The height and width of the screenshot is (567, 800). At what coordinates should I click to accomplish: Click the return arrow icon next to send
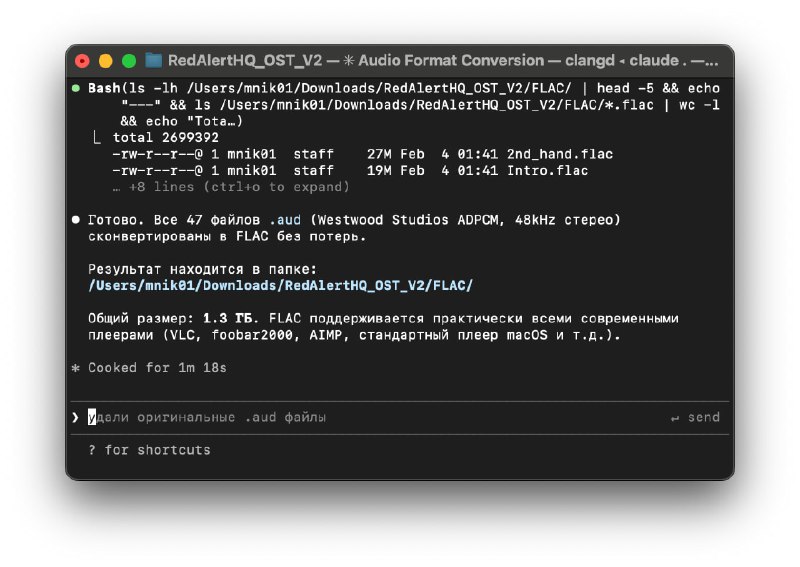click(x=675, y=417)
